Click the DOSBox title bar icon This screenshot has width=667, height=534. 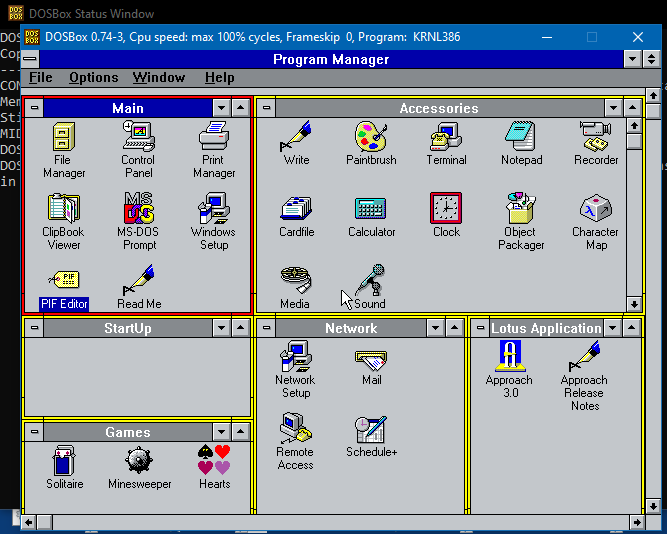pos(32,37)
